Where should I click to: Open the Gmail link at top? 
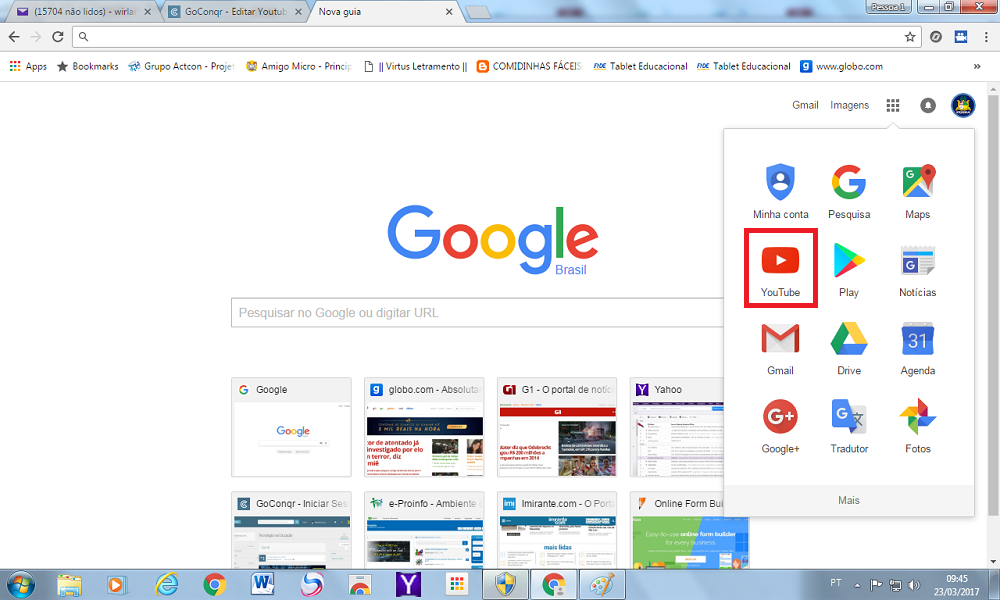coord(805,105)
